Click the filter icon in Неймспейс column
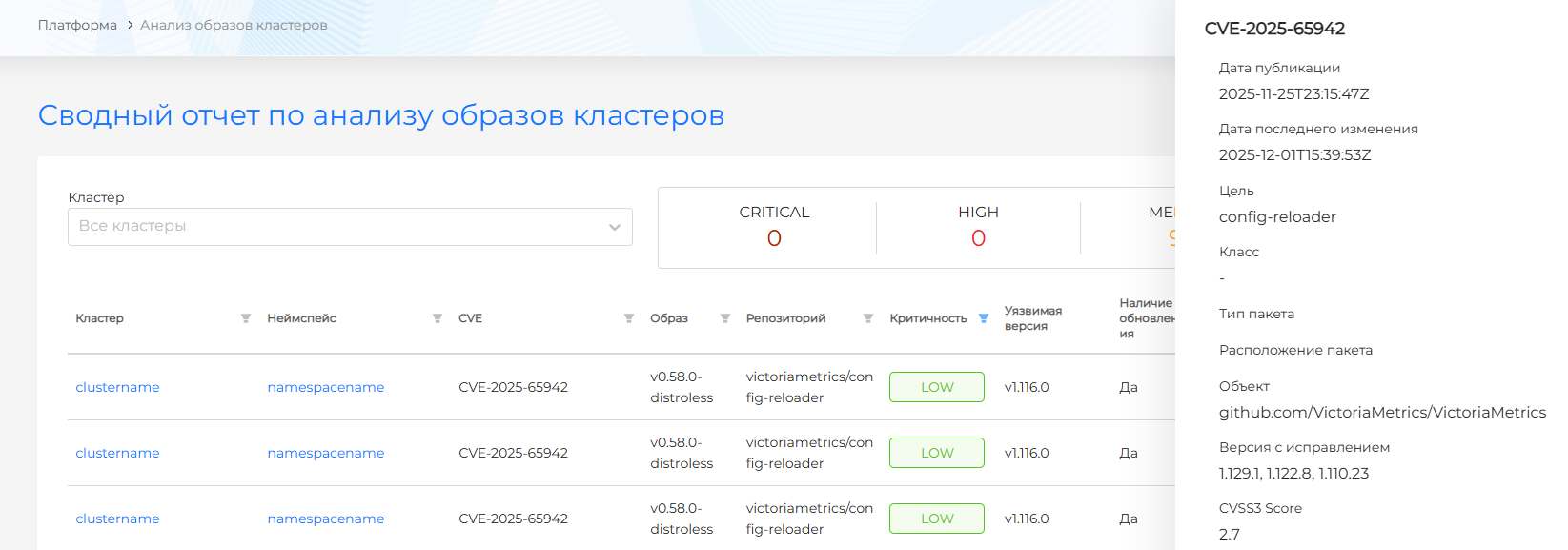 [438, 318]
